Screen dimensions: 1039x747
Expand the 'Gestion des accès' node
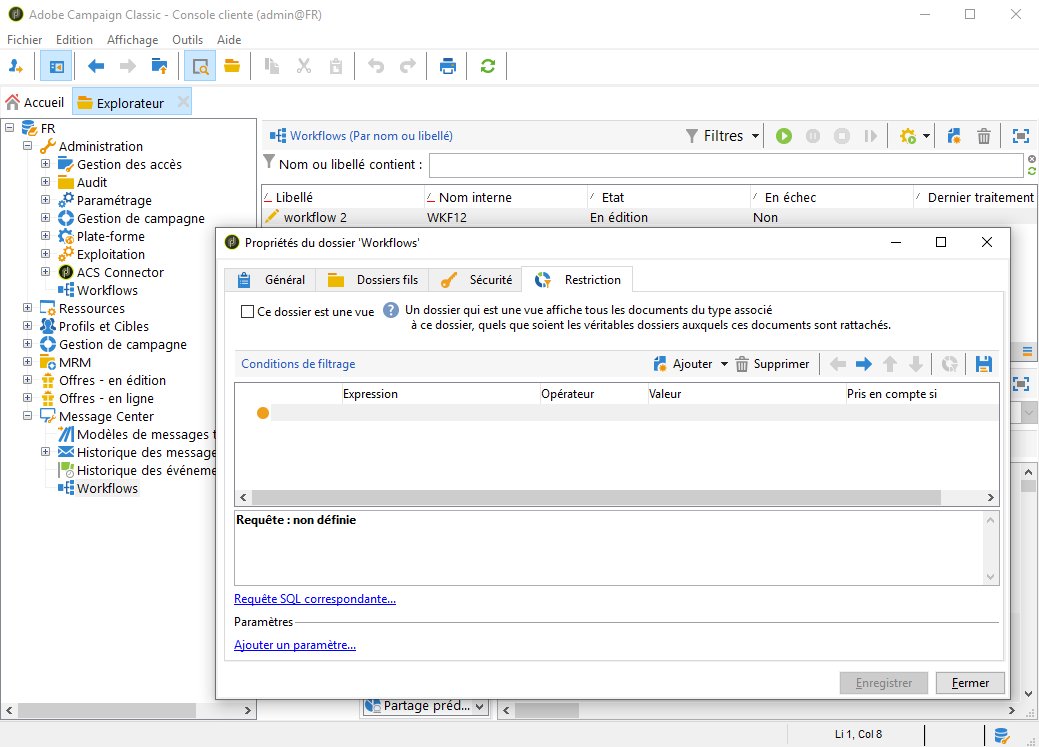[x=45, y=163]
